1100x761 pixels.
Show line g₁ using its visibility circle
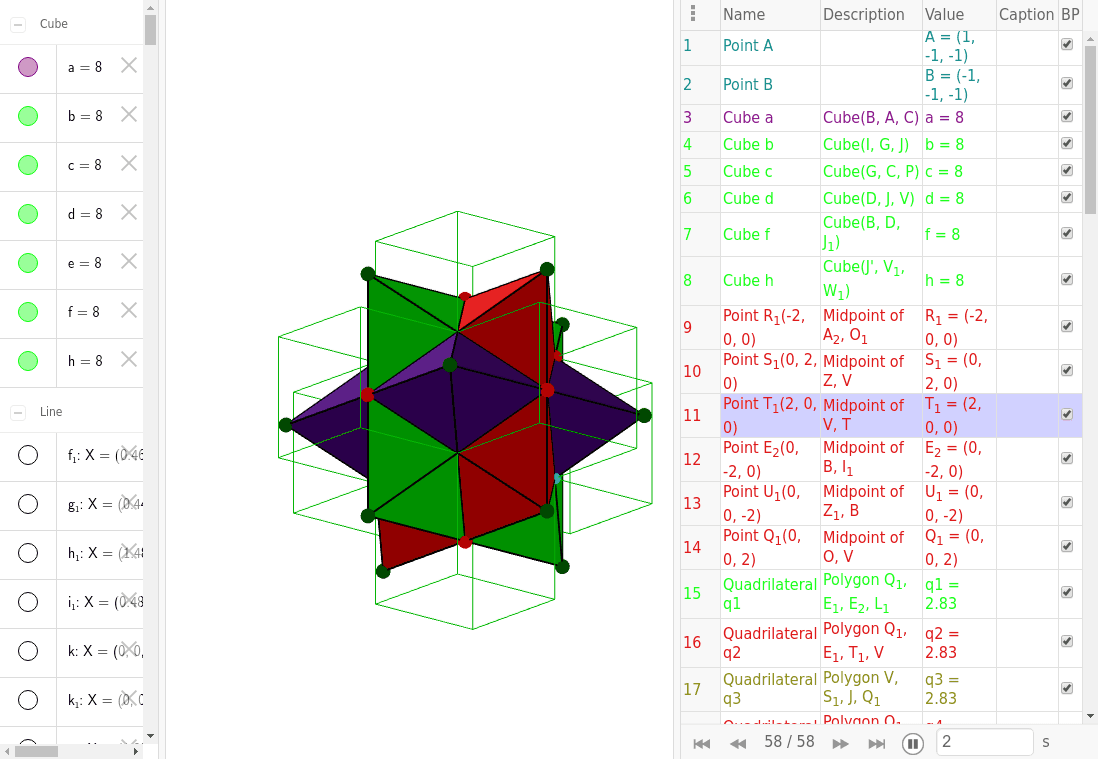[x=28, y=504]
